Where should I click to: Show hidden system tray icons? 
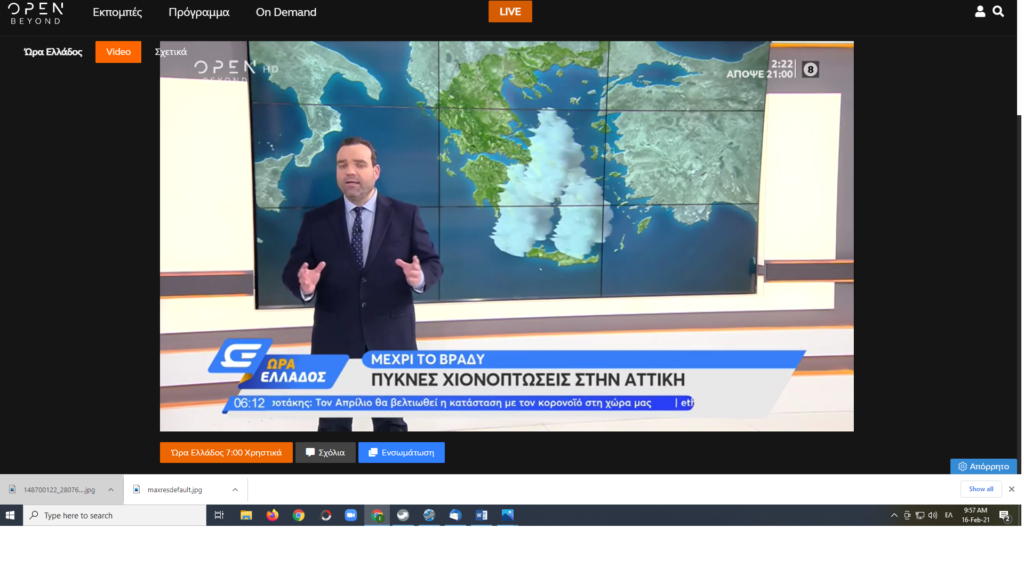click(894, 515)
